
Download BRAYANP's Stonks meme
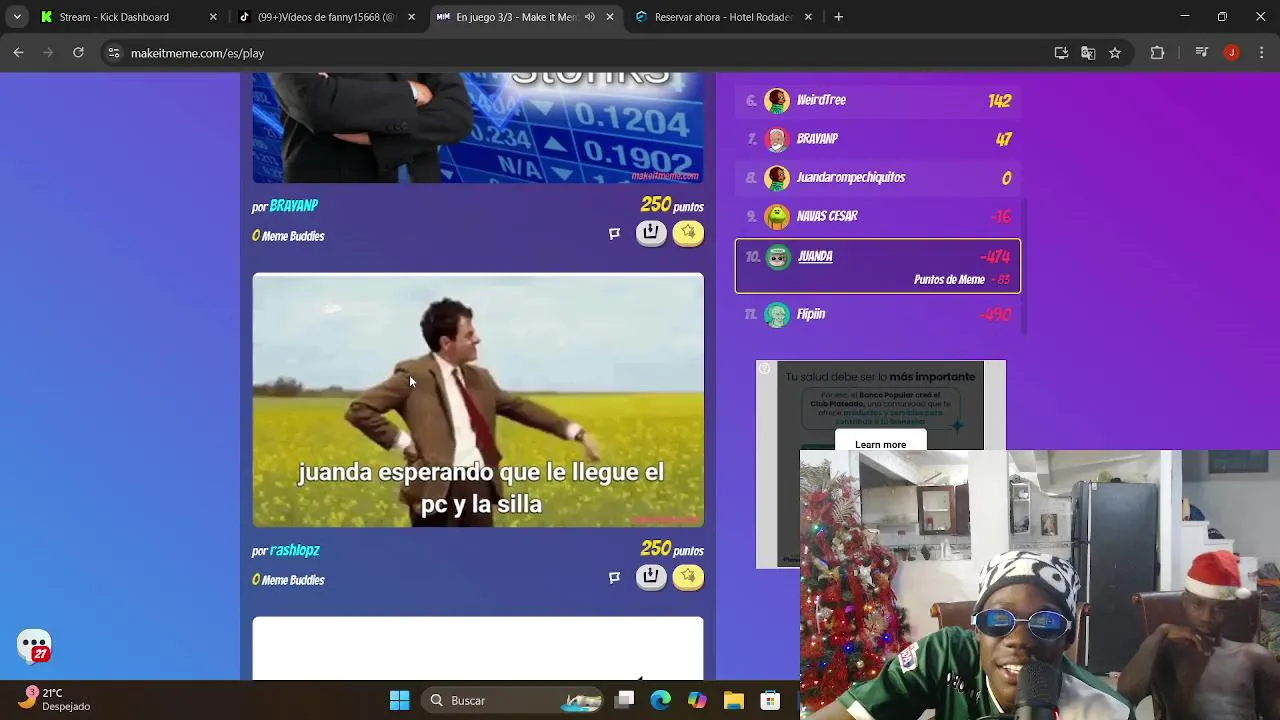point(651,233)
